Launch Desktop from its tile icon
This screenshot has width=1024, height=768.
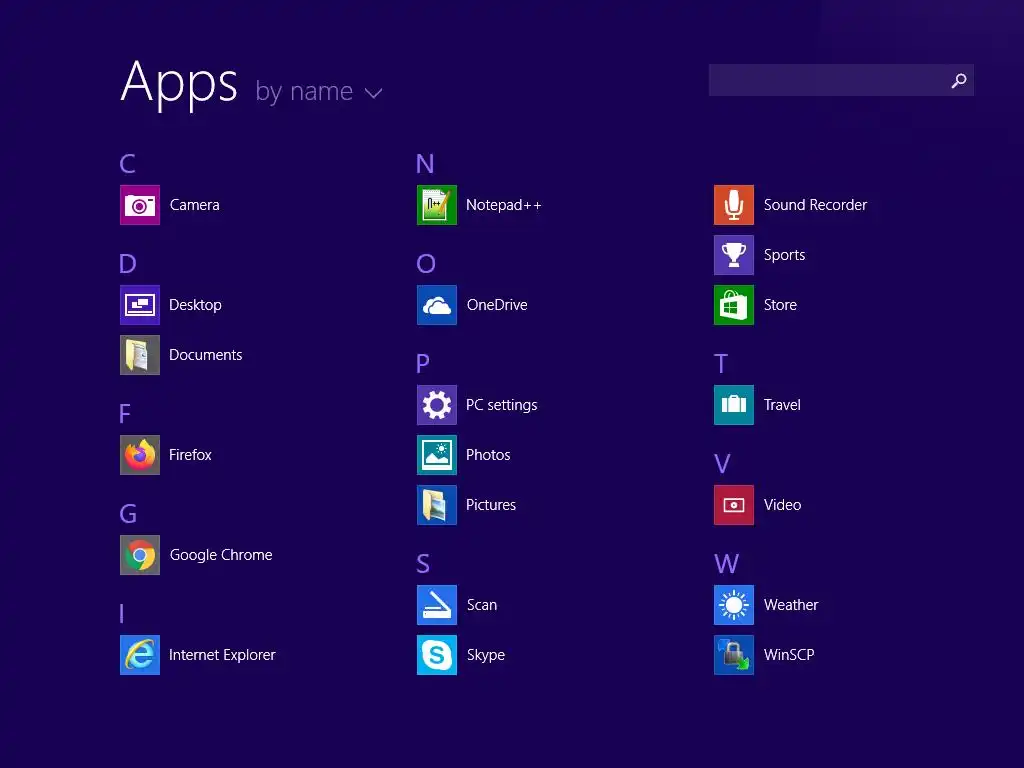pos(140,305)
